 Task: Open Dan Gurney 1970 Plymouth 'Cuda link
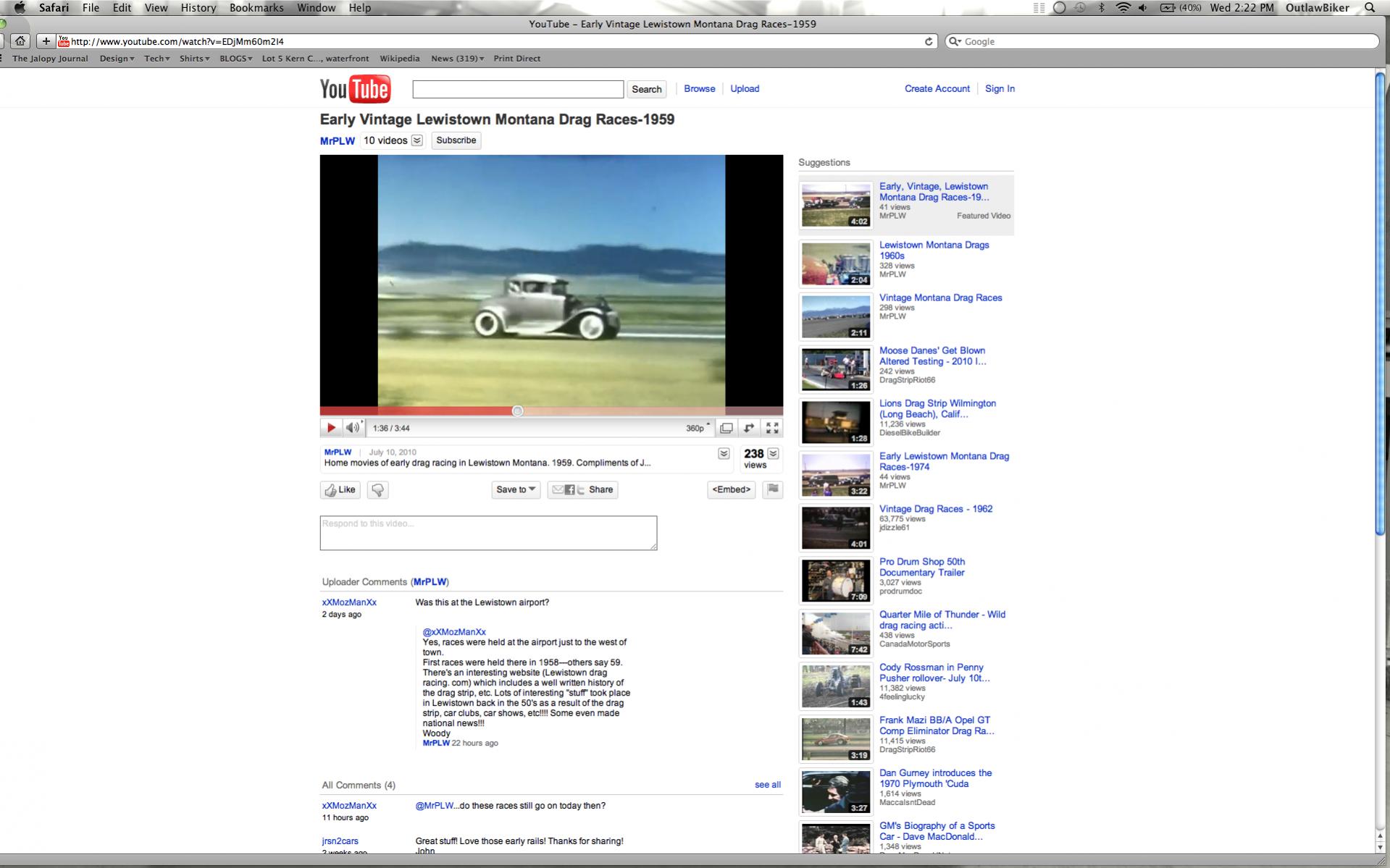[x=935, y=778]
